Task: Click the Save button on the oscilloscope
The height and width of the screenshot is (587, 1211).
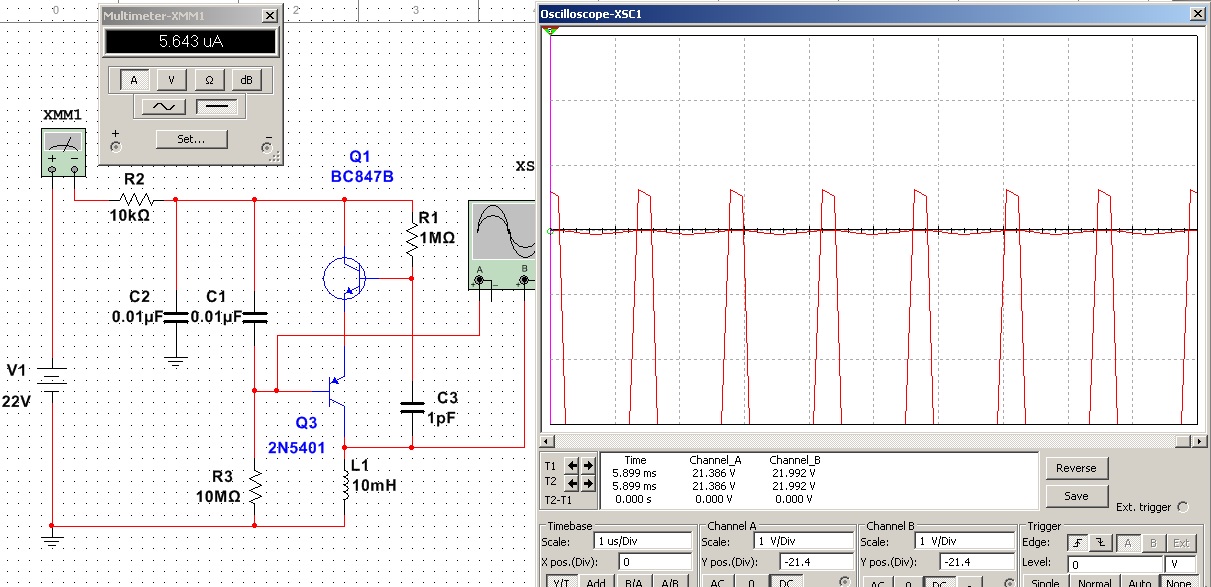Action: pos(1076,496)
